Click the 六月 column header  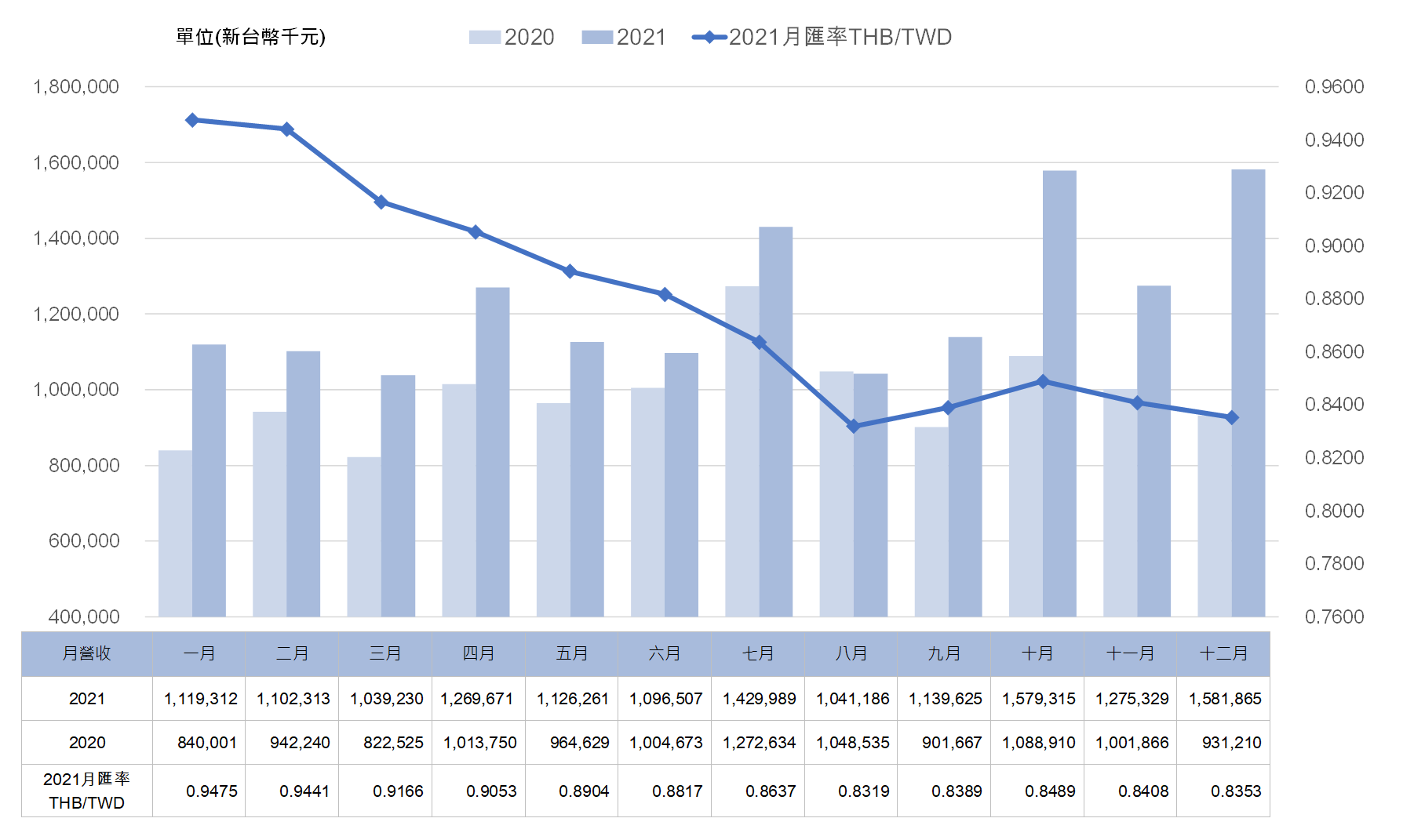click(x=665, y=653)
